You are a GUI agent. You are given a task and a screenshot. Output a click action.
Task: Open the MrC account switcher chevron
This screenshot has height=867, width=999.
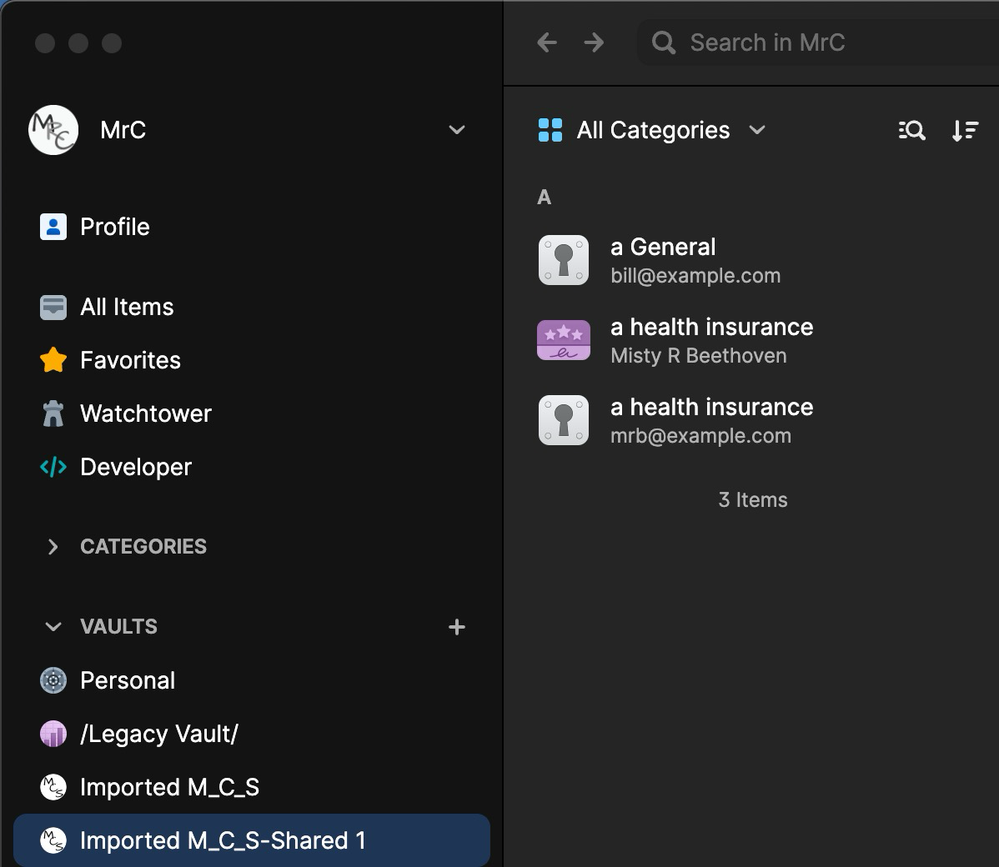pos(457,130)
